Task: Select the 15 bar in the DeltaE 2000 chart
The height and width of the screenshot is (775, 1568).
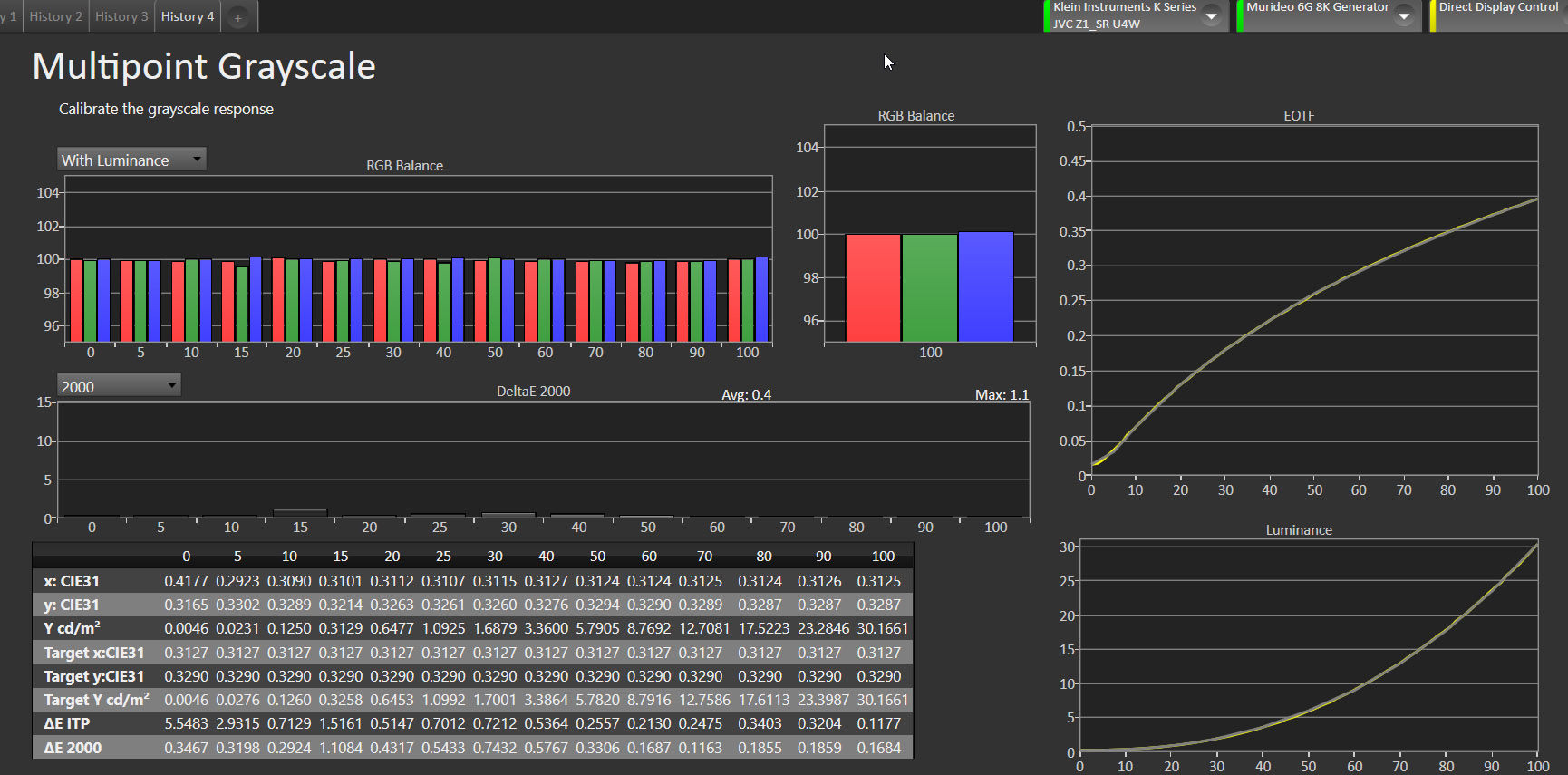Action: click(x=300, y=513)
